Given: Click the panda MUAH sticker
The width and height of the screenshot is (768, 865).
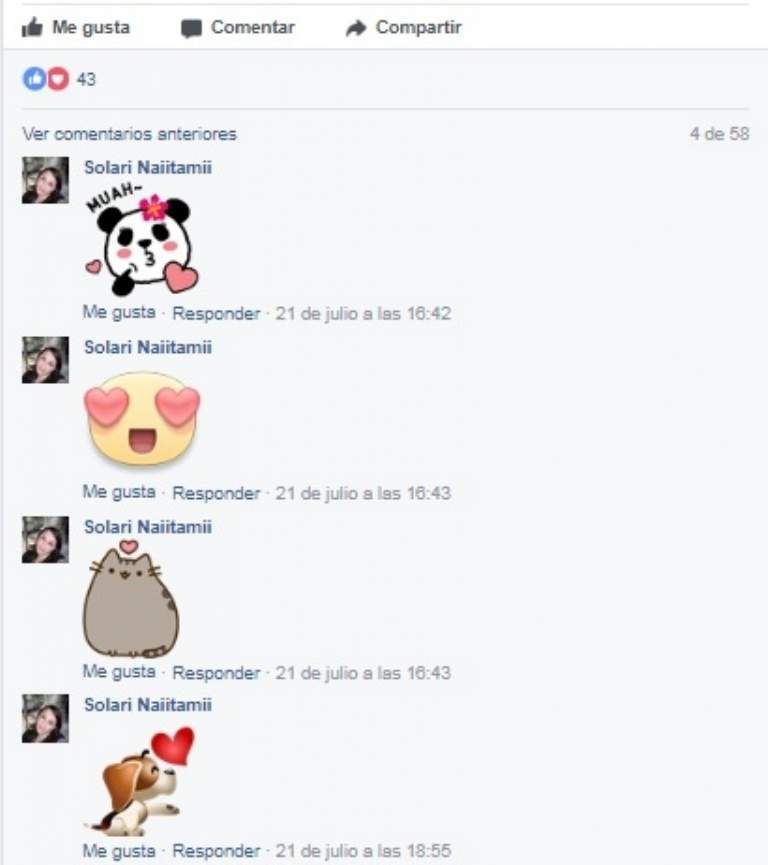Looking at the screenshot, I should (x=142, y=240).
